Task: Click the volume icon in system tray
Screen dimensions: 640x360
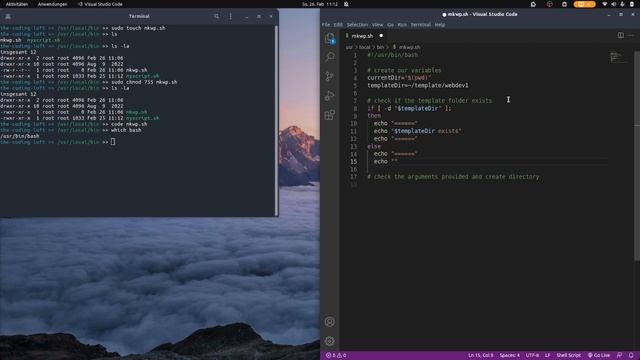Action: pos(613,4)
